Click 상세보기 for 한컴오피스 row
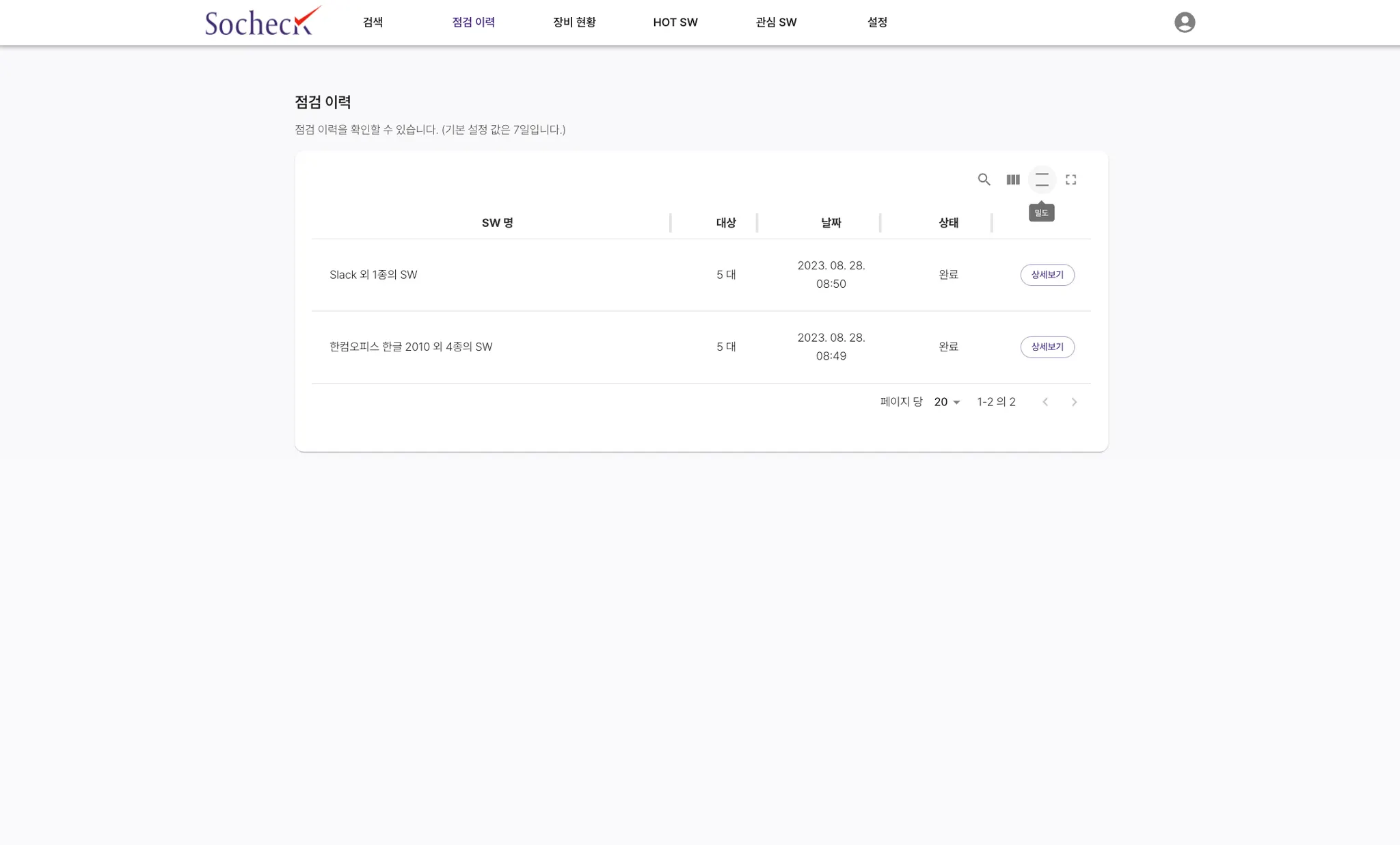Viewport: 1400px width, 845px height. pos(1047,347)
